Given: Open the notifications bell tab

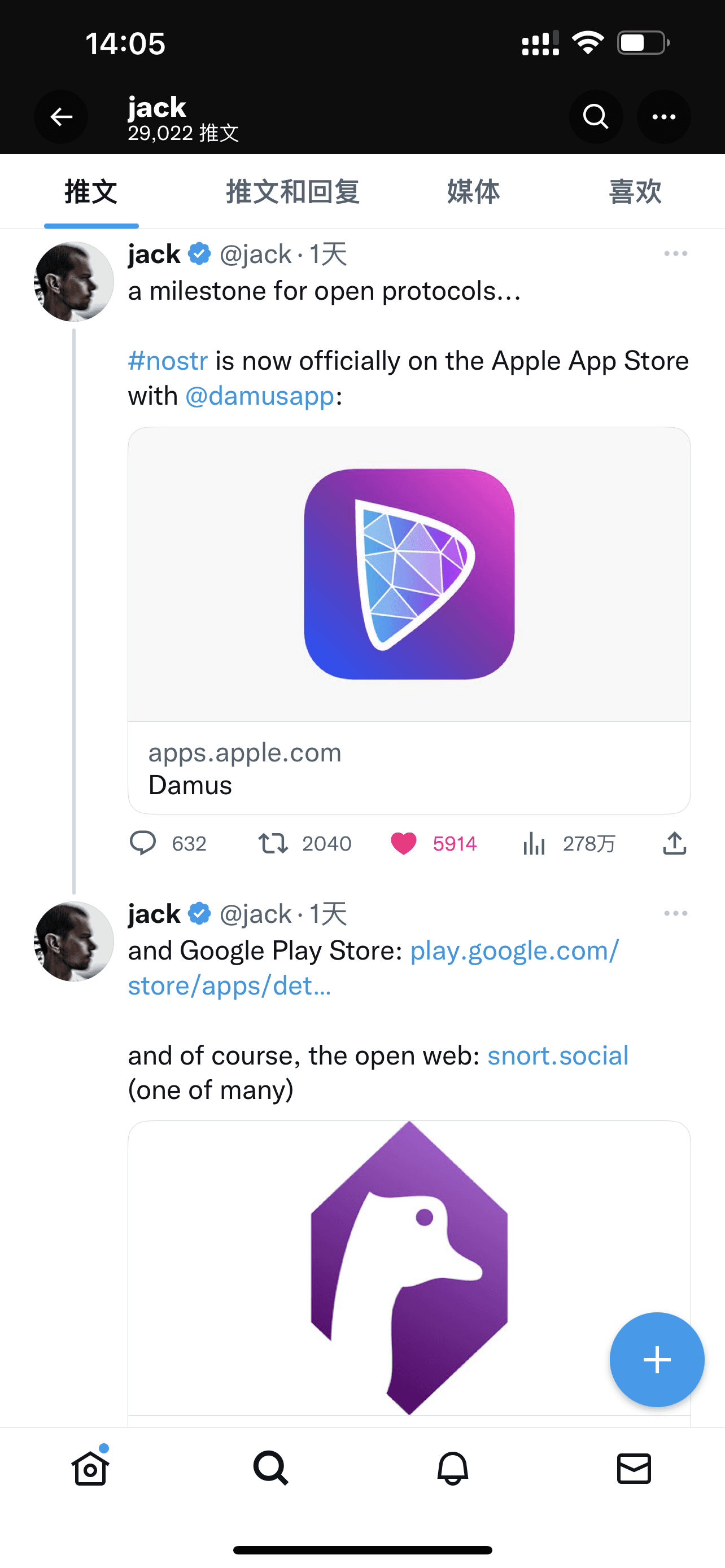Looking at the screenshot, I should tap(453, 1468).
